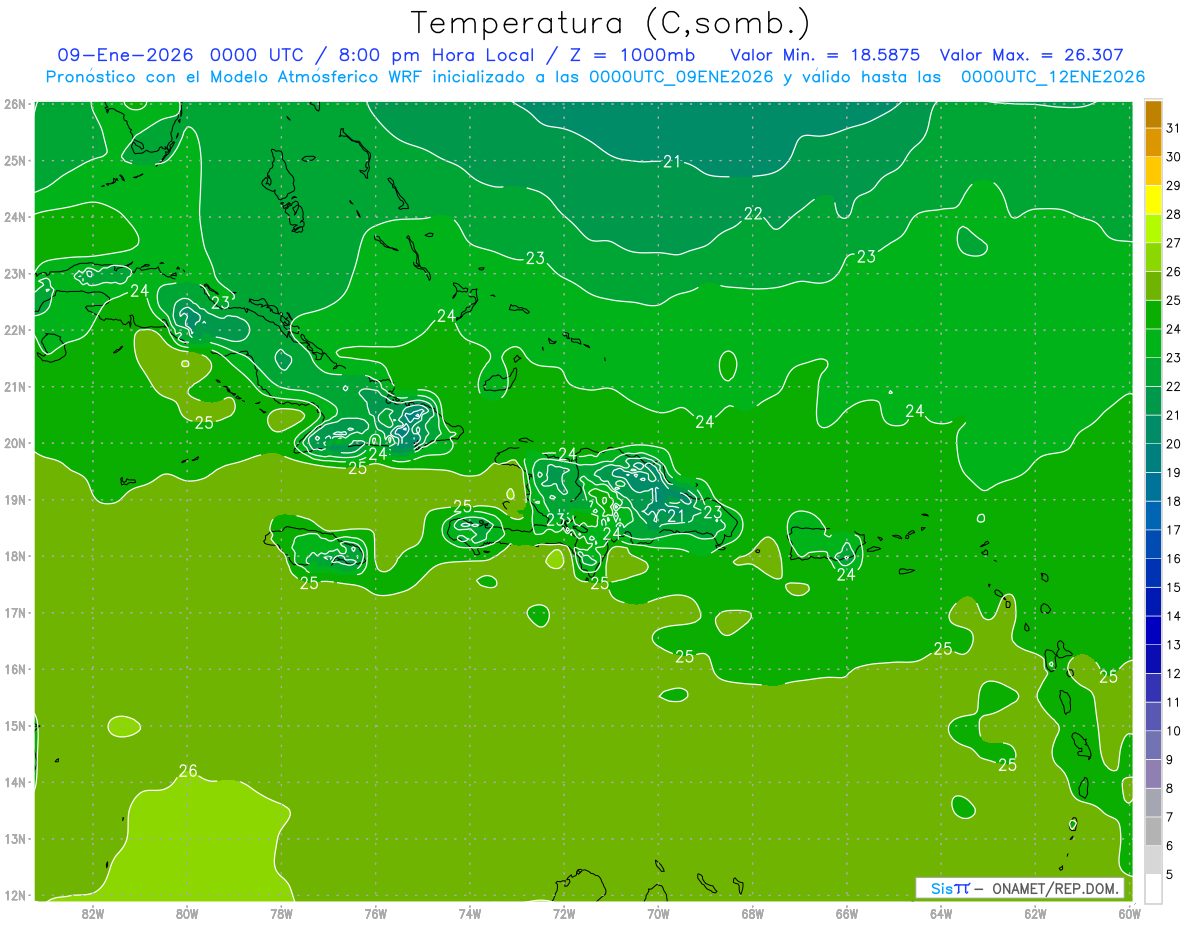Click the '78W' longitude axis label
The height and width of the screenshot is (927, 1200).
tap(281, 913)
